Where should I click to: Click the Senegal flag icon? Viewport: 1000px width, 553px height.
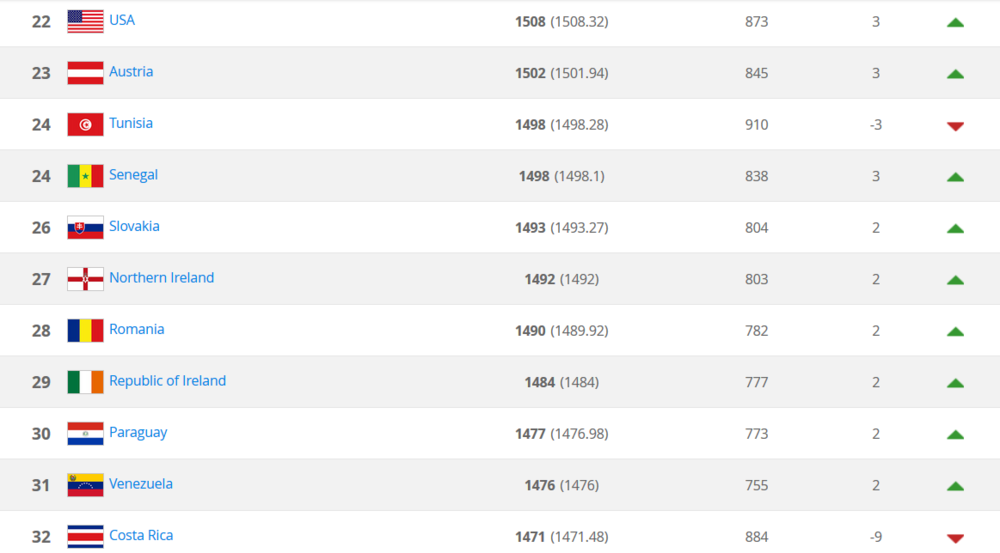coord(85,176)
